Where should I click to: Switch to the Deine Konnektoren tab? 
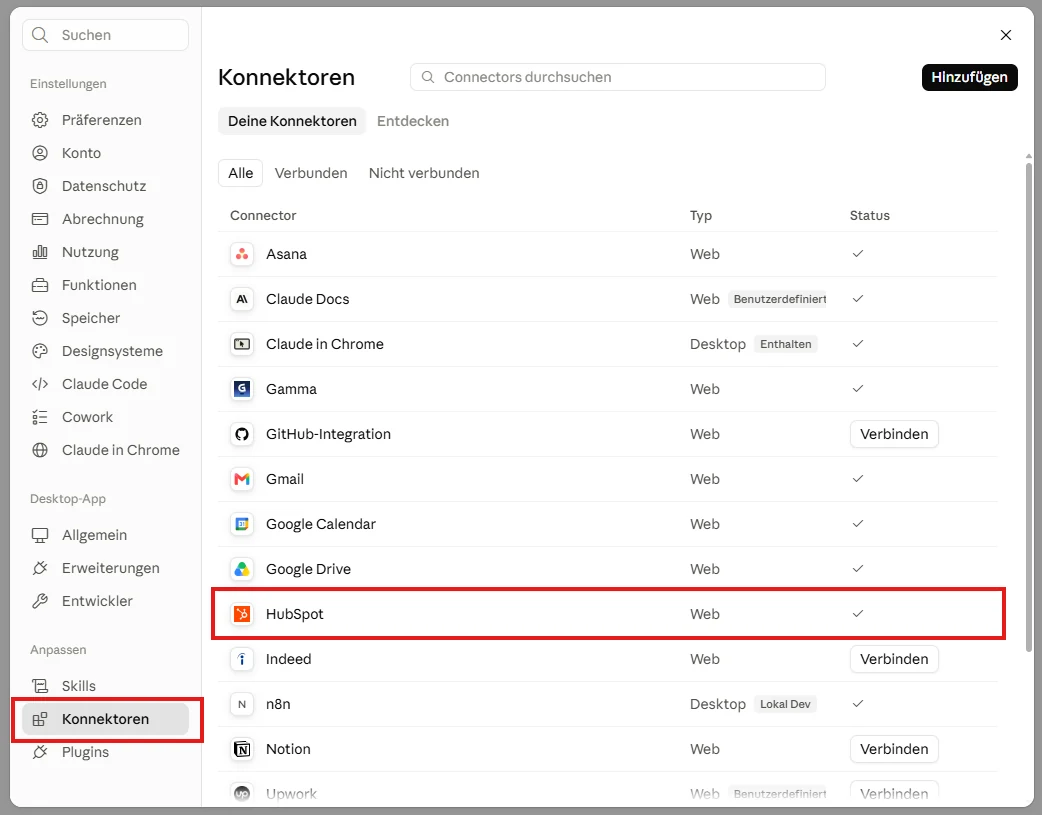(292, 121)
